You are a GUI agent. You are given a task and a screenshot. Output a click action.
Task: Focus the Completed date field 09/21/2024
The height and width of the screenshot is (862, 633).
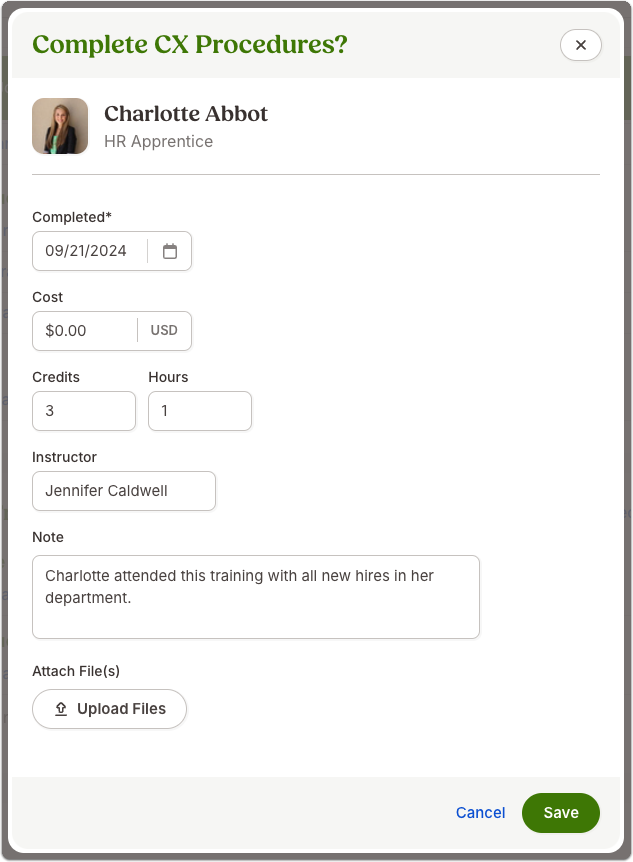[x=90, y=251]
